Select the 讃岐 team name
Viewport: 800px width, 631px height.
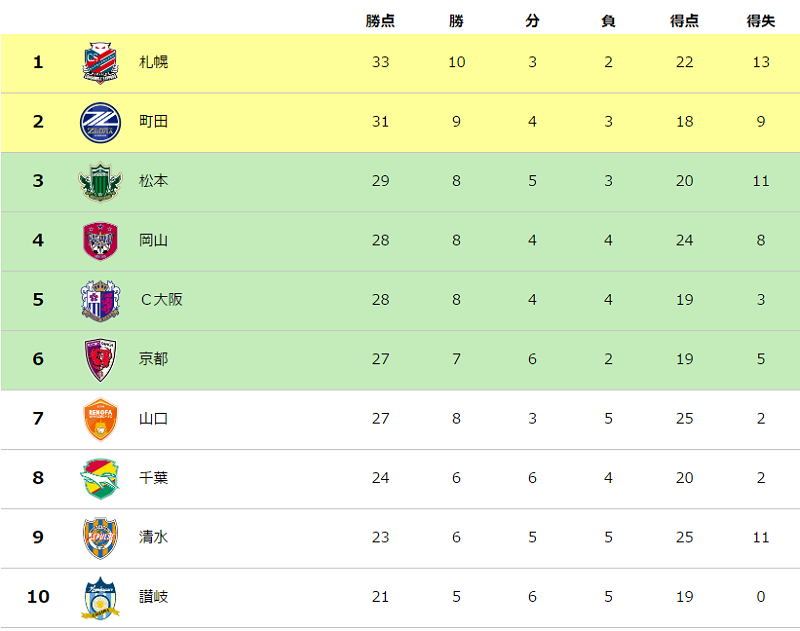(x=153, y=597)
